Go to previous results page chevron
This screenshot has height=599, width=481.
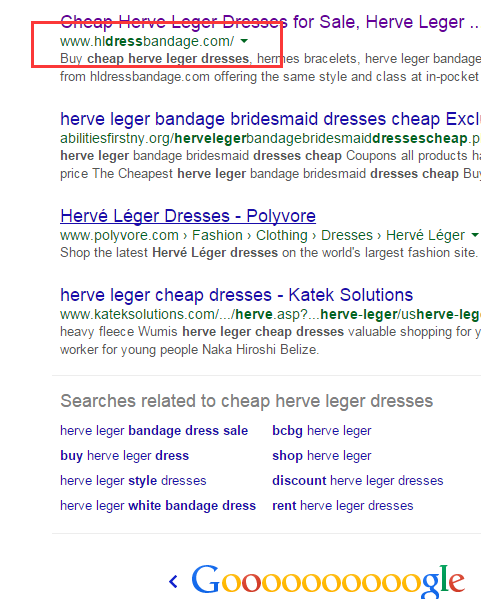173,581
